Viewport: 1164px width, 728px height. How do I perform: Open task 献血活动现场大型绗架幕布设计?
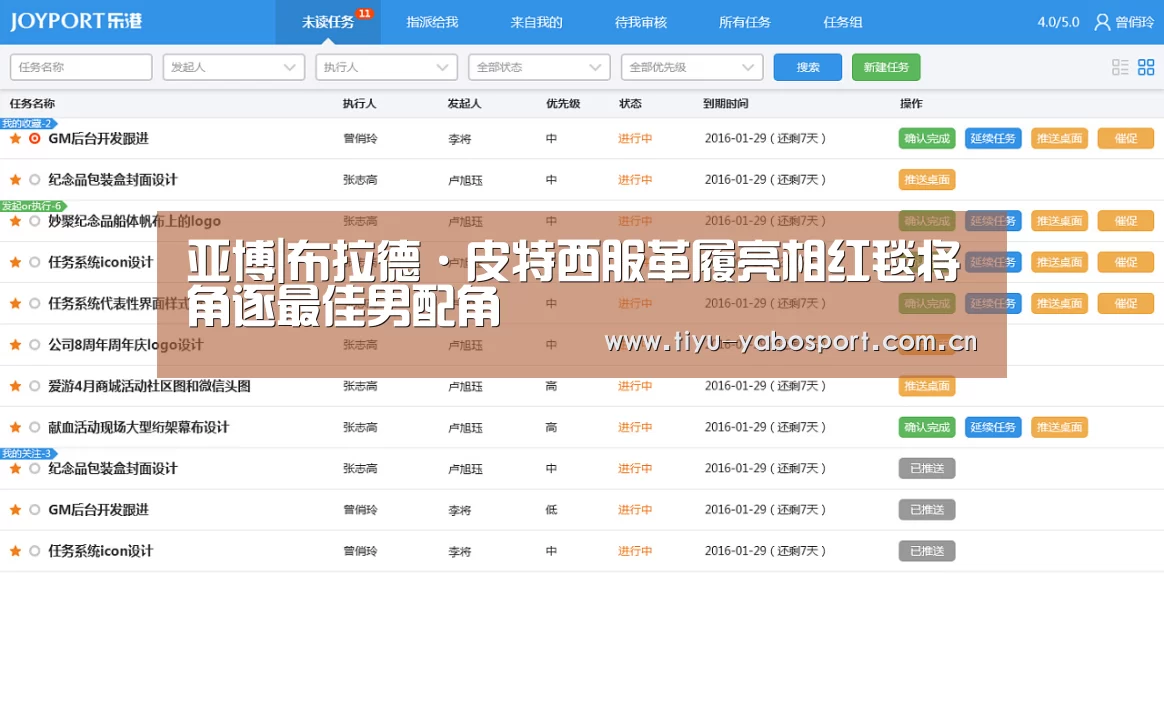point(139,427)
